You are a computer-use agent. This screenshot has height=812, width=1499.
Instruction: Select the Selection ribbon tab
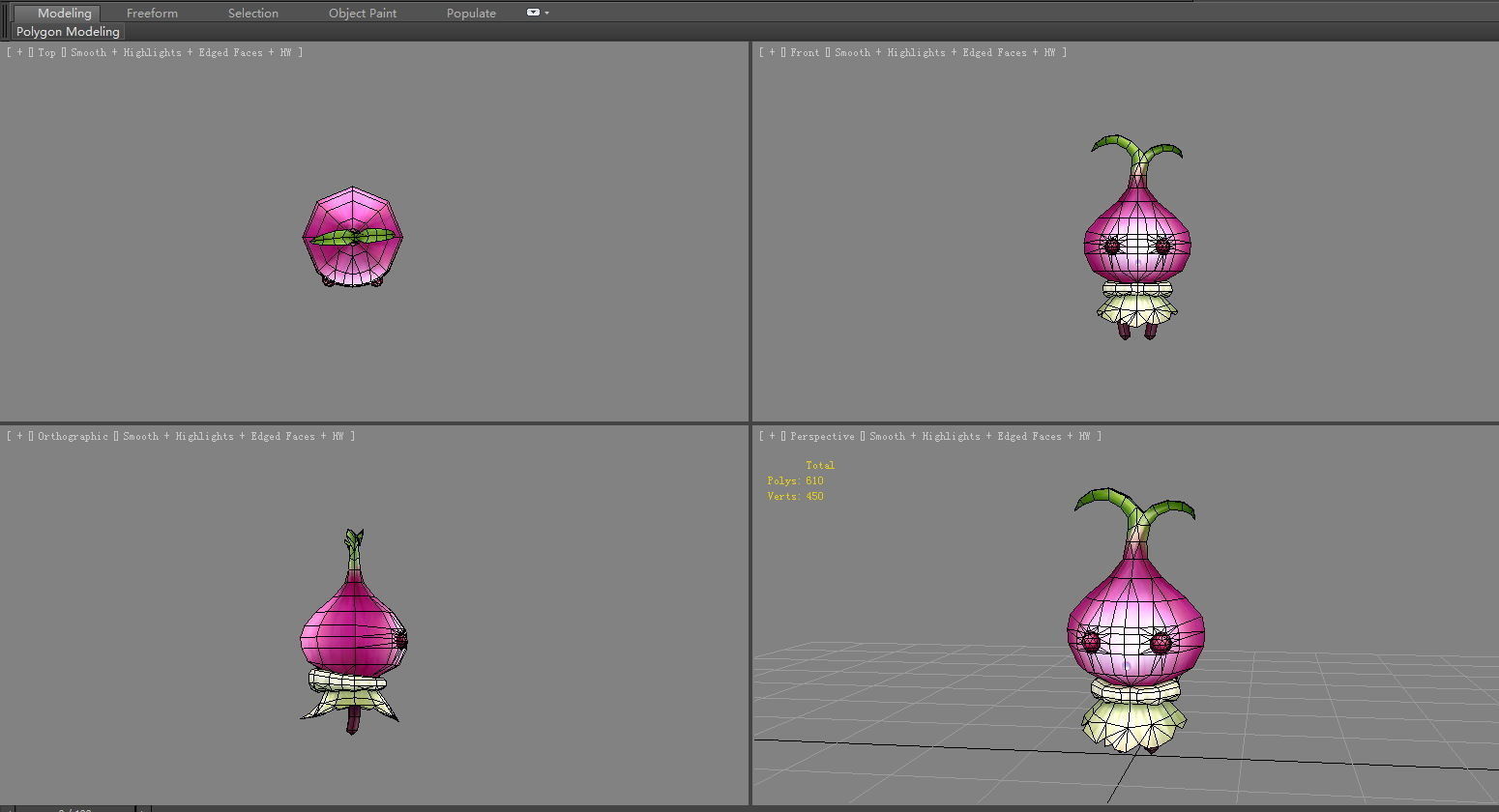(x=253, y=13)
